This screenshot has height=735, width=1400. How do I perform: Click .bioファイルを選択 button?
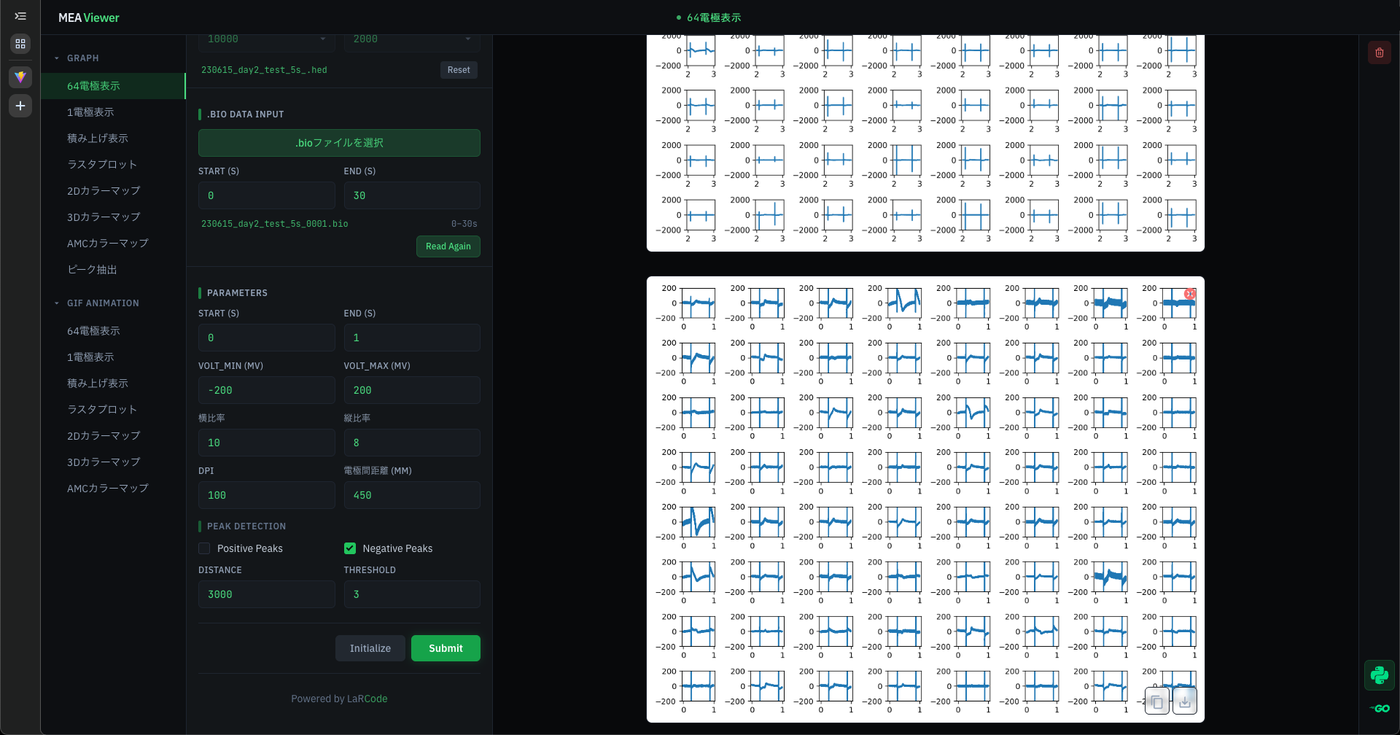339,143
